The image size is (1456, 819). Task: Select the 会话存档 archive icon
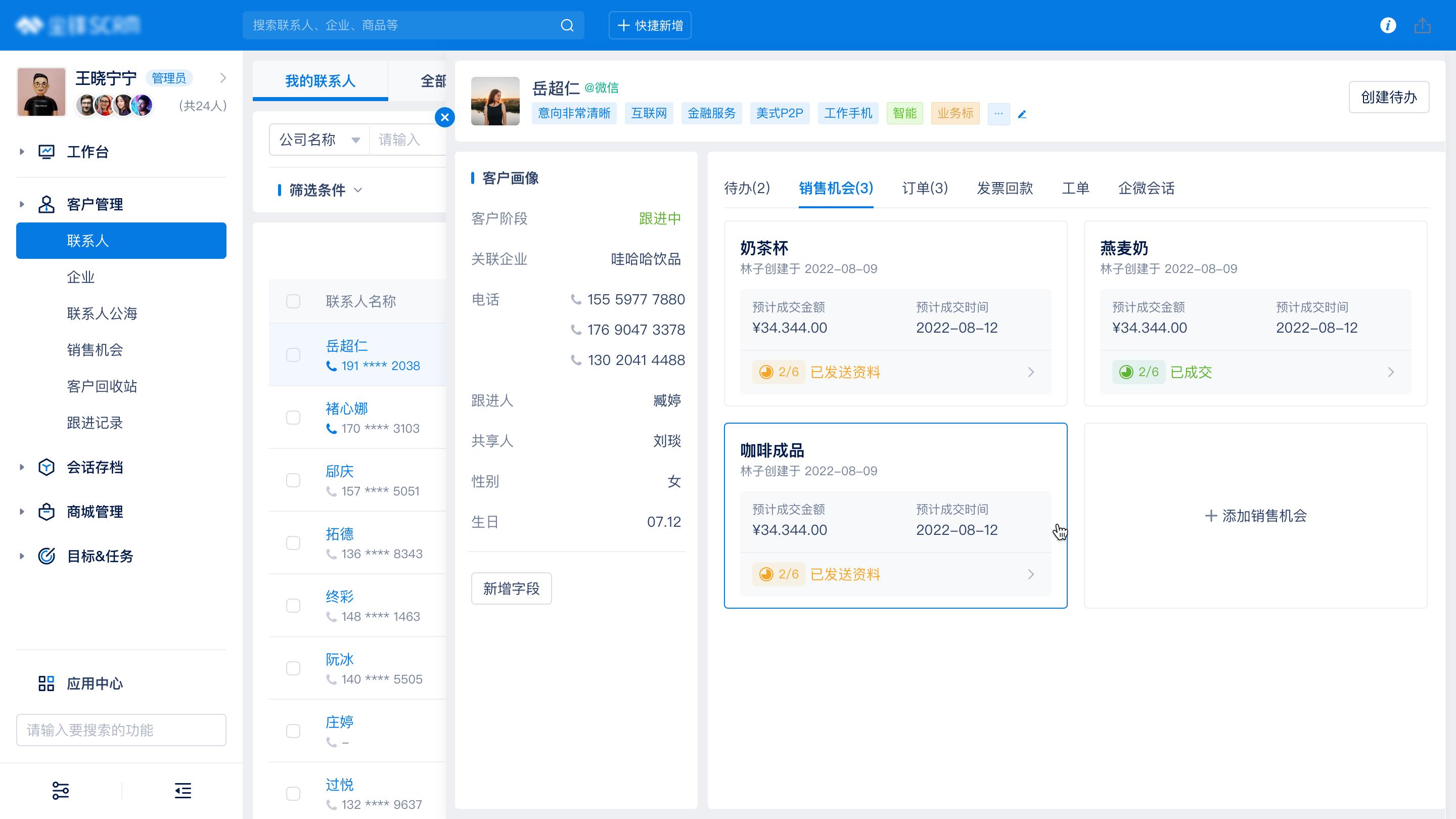(48, 467)
